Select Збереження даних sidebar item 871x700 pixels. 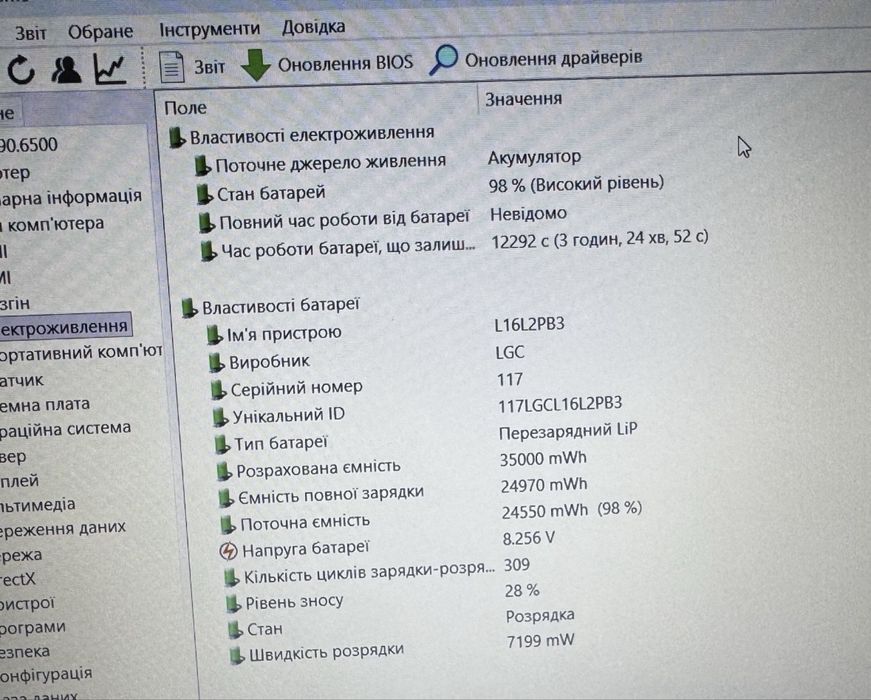click(x=63, y=529)
